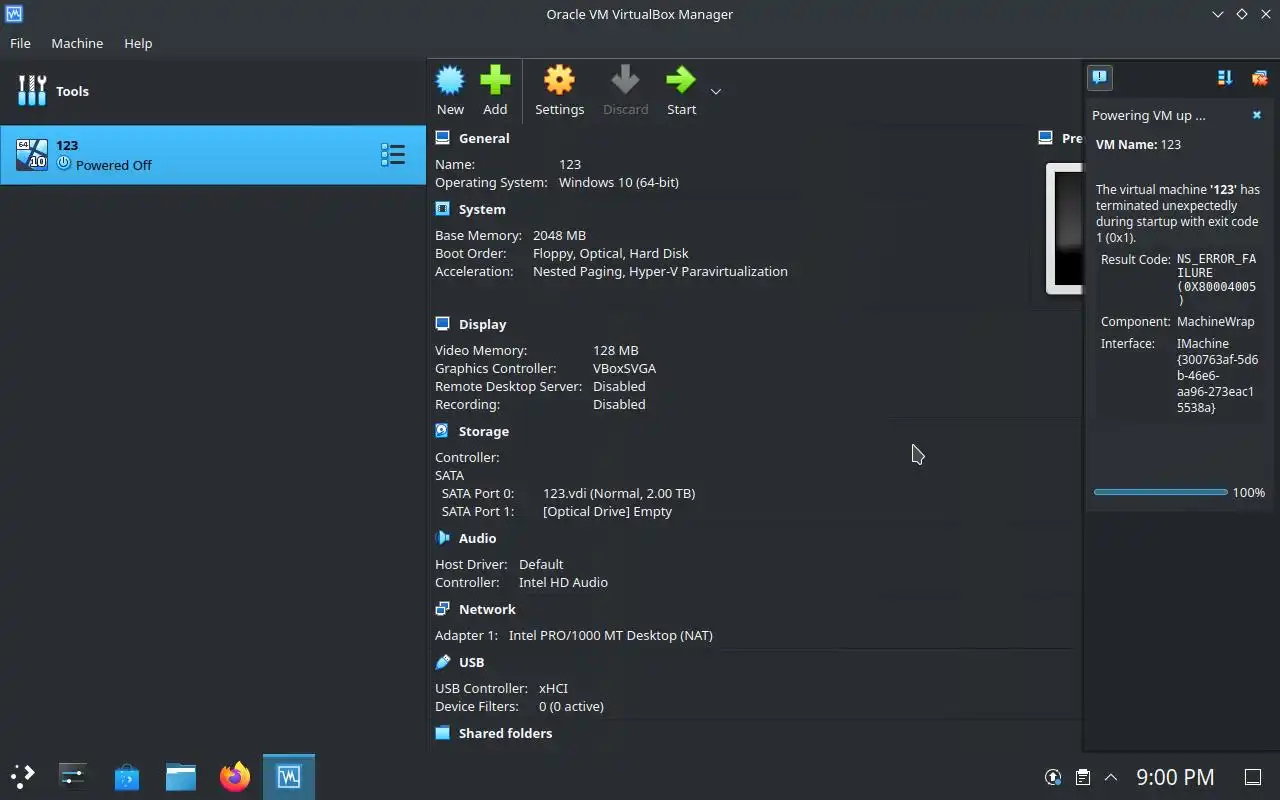
Task: Dismiss the Powering VM up notification
Action: pos(1257,115)
